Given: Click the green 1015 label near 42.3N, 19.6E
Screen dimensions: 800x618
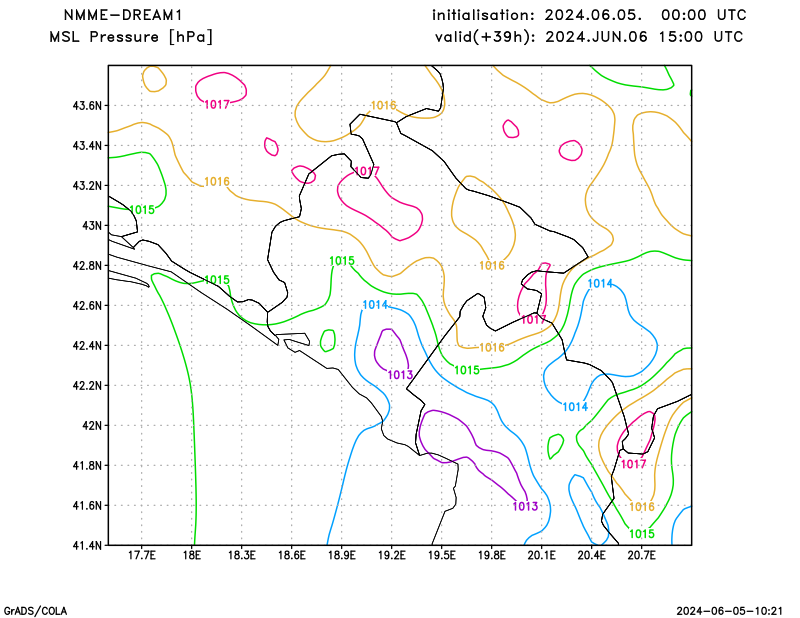Looking at the screenshot, I should [467, 370].
